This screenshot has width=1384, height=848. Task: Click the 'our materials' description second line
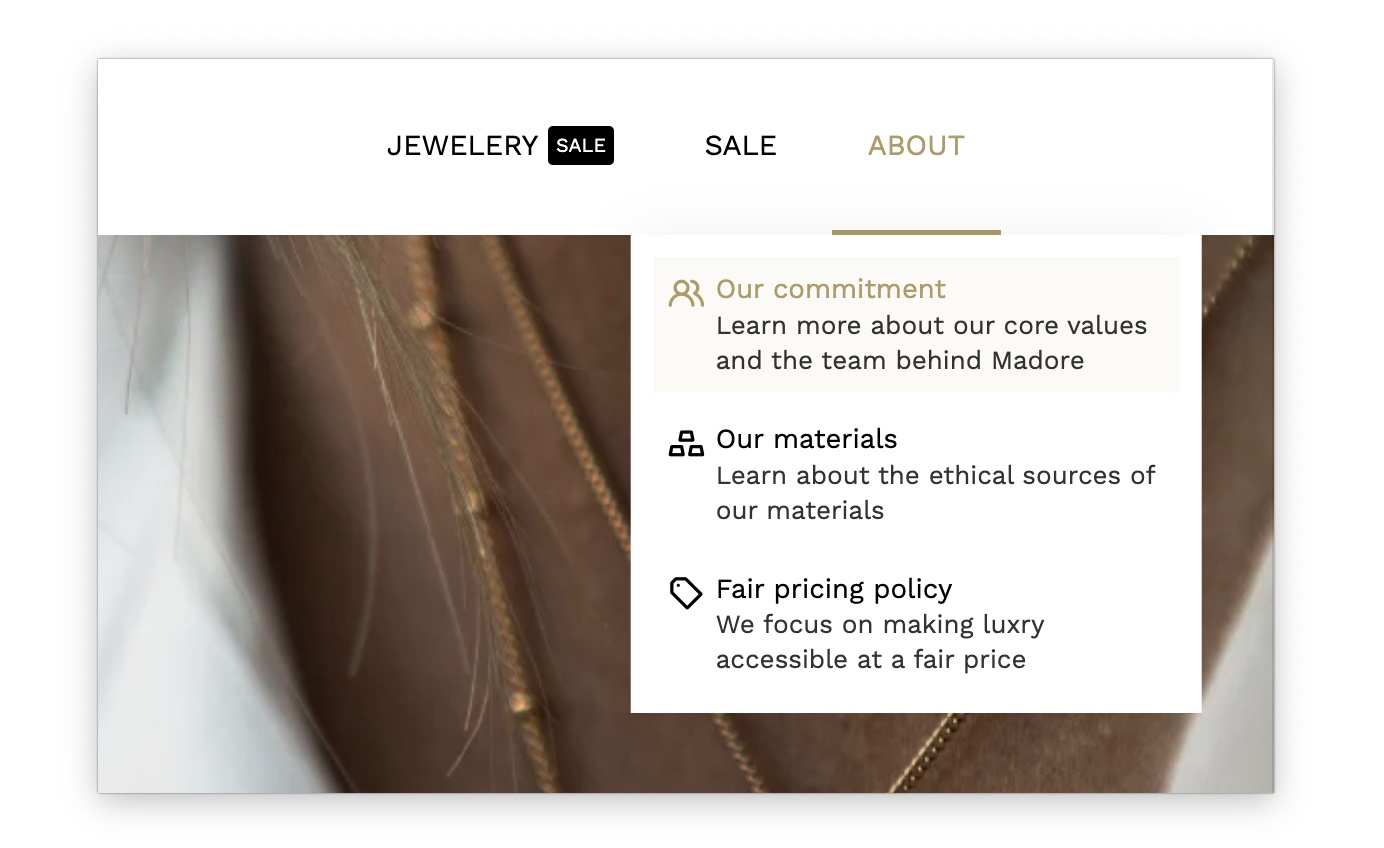pos(800,510)
